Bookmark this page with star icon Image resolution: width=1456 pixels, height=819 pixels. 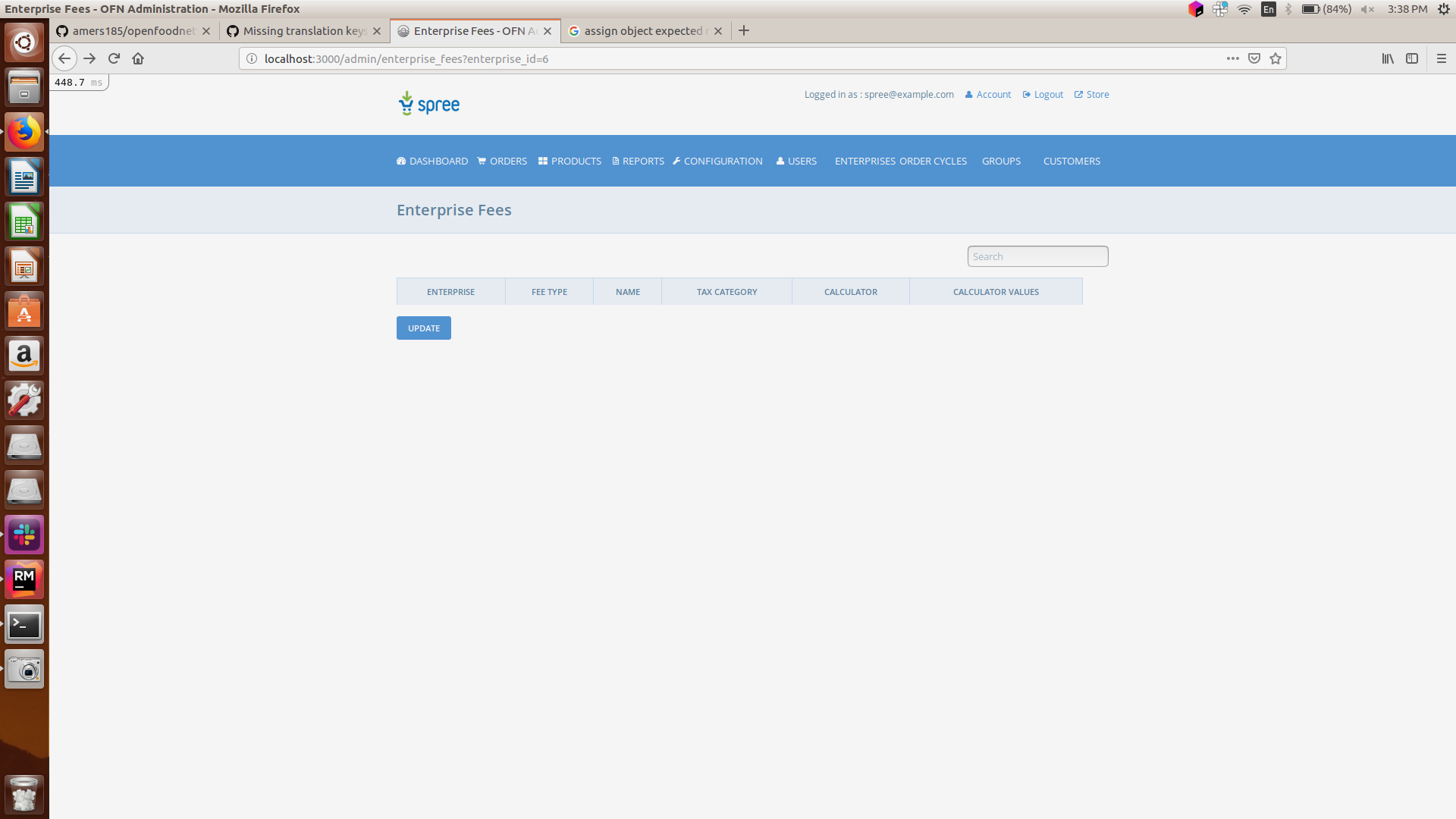point(1276,58)
